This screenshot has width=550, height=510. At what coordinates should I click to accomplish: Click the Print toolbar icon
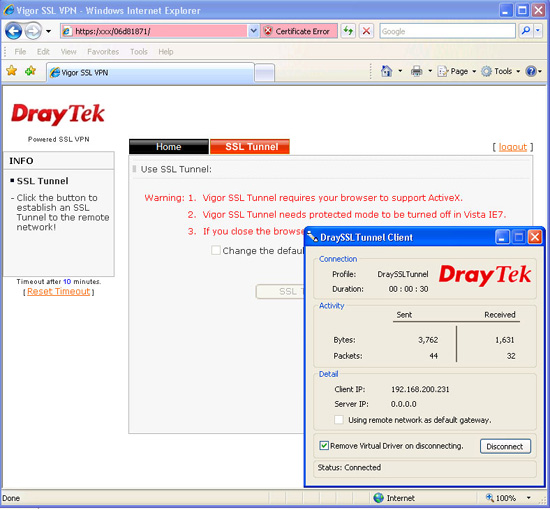pyautogui.click(x=416, y=71)
